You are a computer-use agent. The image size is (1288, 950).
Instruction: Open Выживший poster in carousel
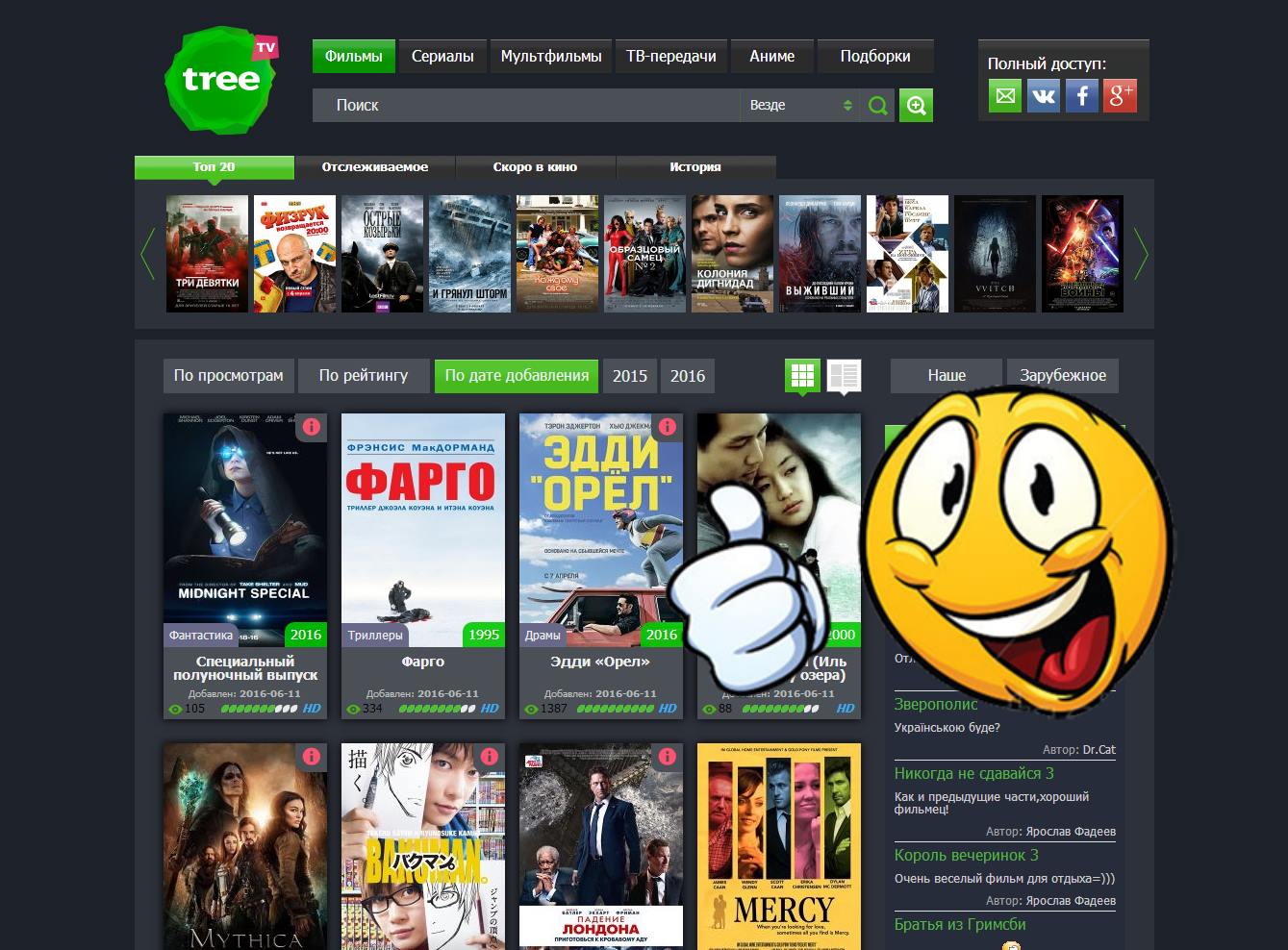click(x=820, y=254)
